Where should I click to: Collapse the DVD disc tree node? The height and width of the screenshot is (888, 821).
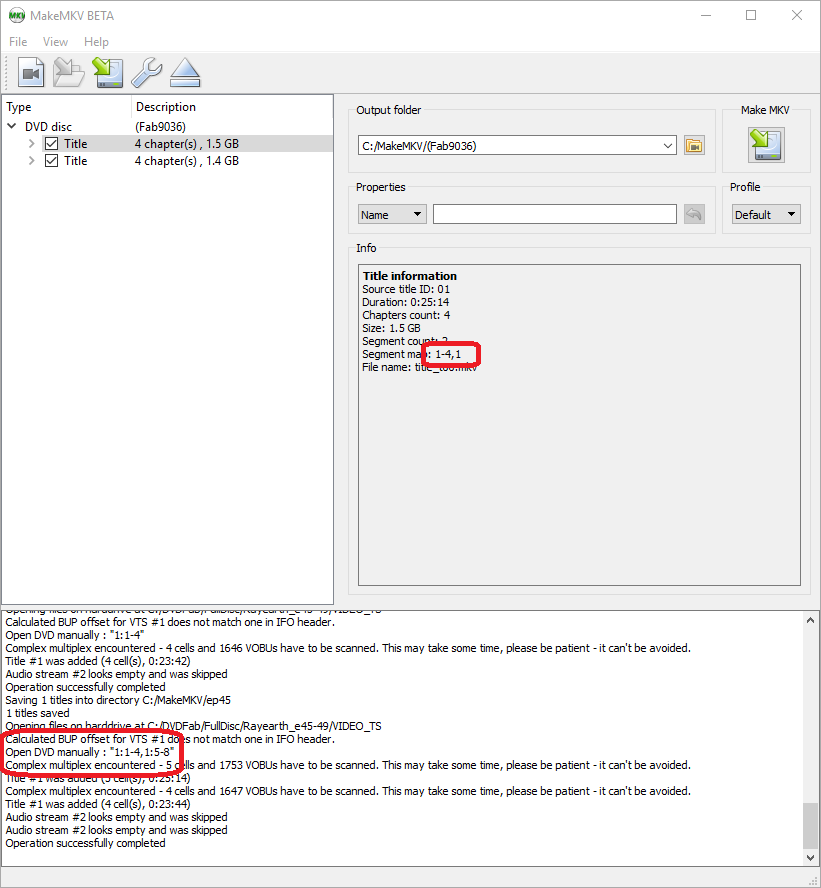[11, 126]
